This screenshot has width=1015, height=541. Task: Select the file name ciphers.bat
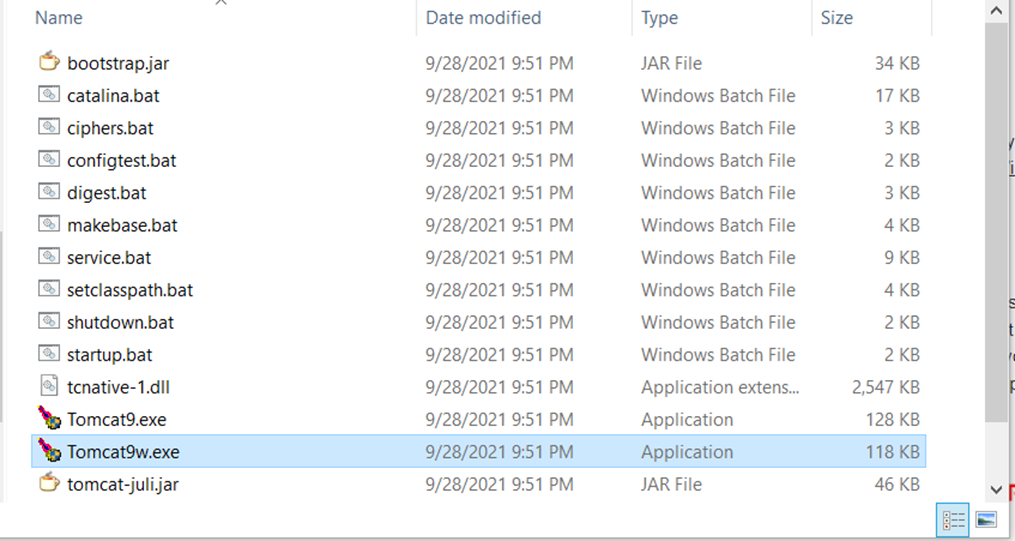110,128
